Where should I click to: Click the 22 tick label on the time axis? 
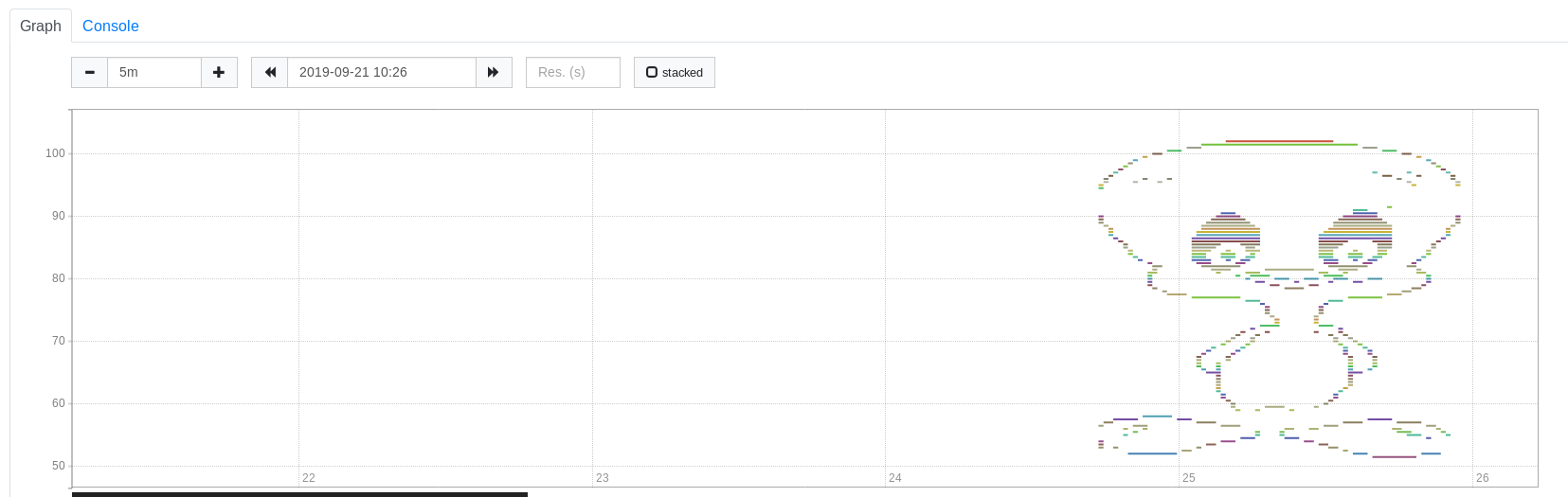pos(309,478)
